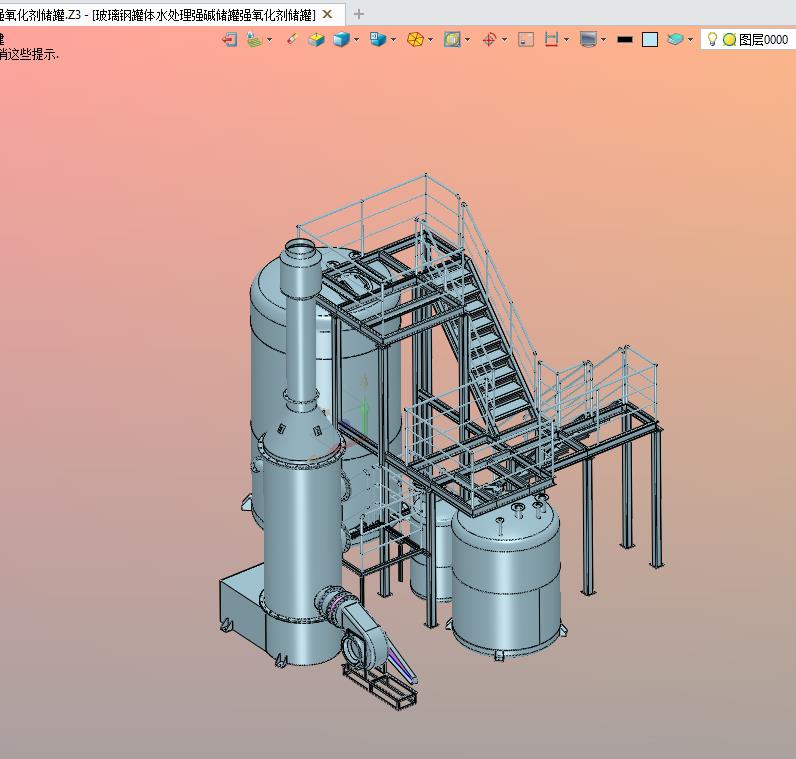Click the framed-square zoom view icon
This screenshot has width=796, height=759.
[x=452, y=40]
